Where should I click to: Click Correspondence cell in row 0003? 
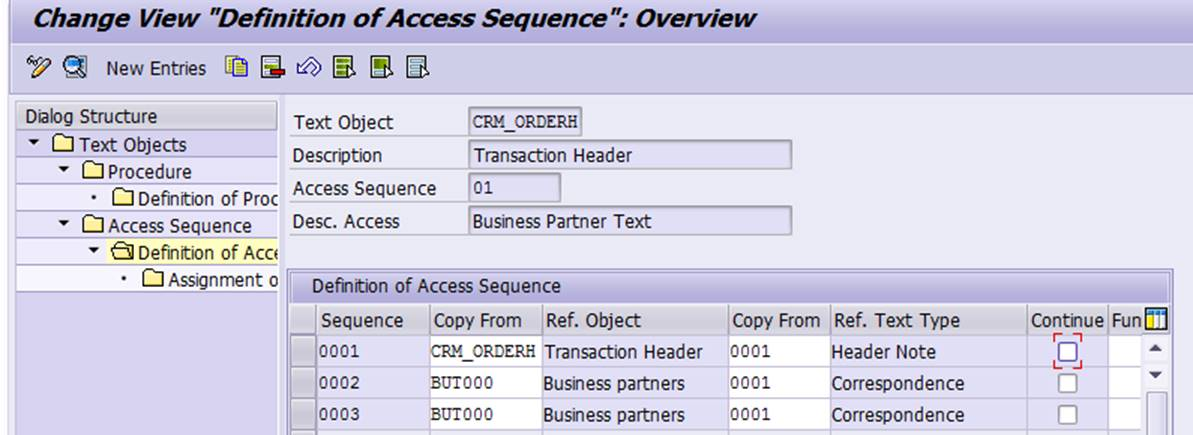(x=930, y=414)
